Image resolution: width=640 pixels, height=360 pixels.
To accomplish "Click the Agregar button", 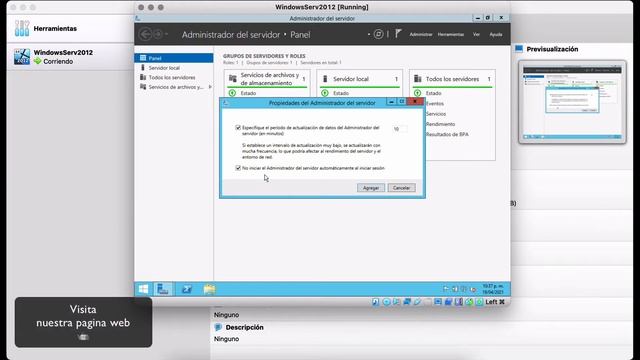I will [371, 188].
